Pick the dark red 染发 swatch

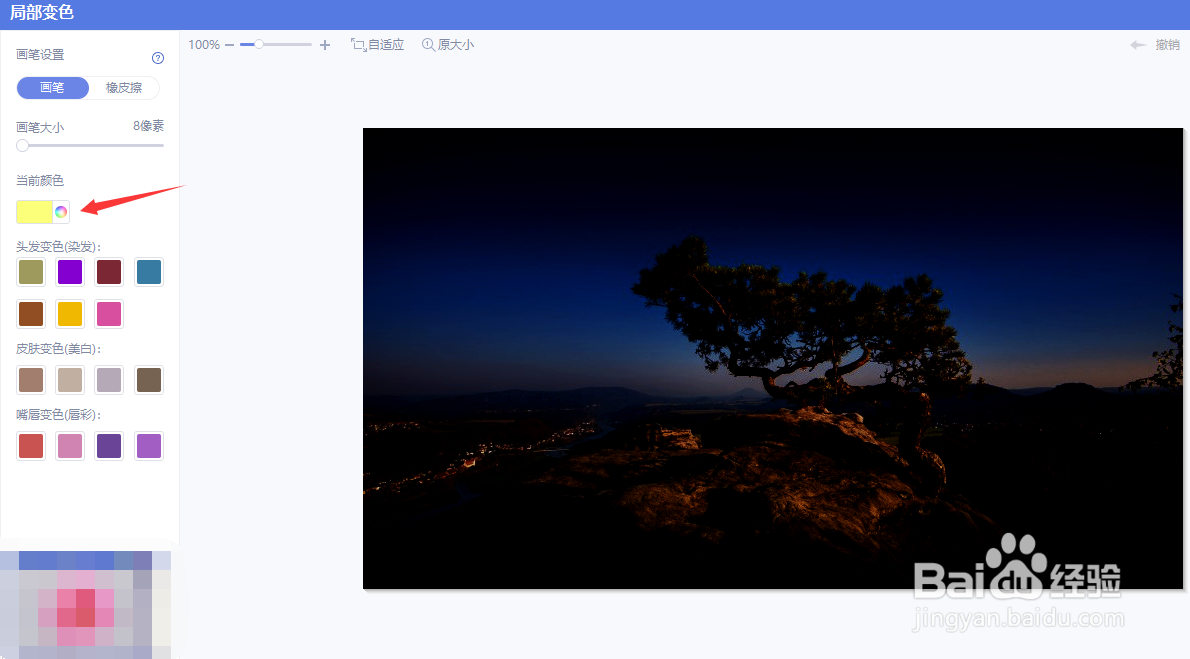108,271
